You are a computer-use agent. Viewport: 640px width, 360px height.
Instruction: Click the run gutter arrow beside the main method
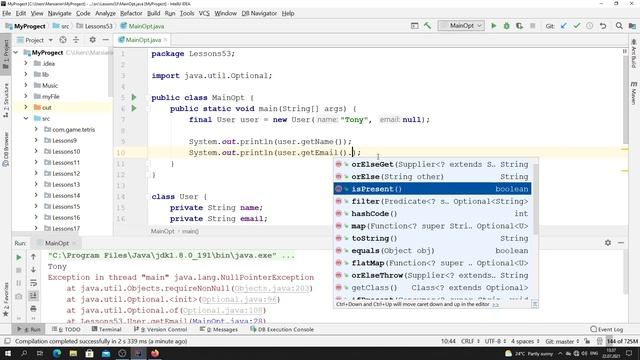[134, 108]
